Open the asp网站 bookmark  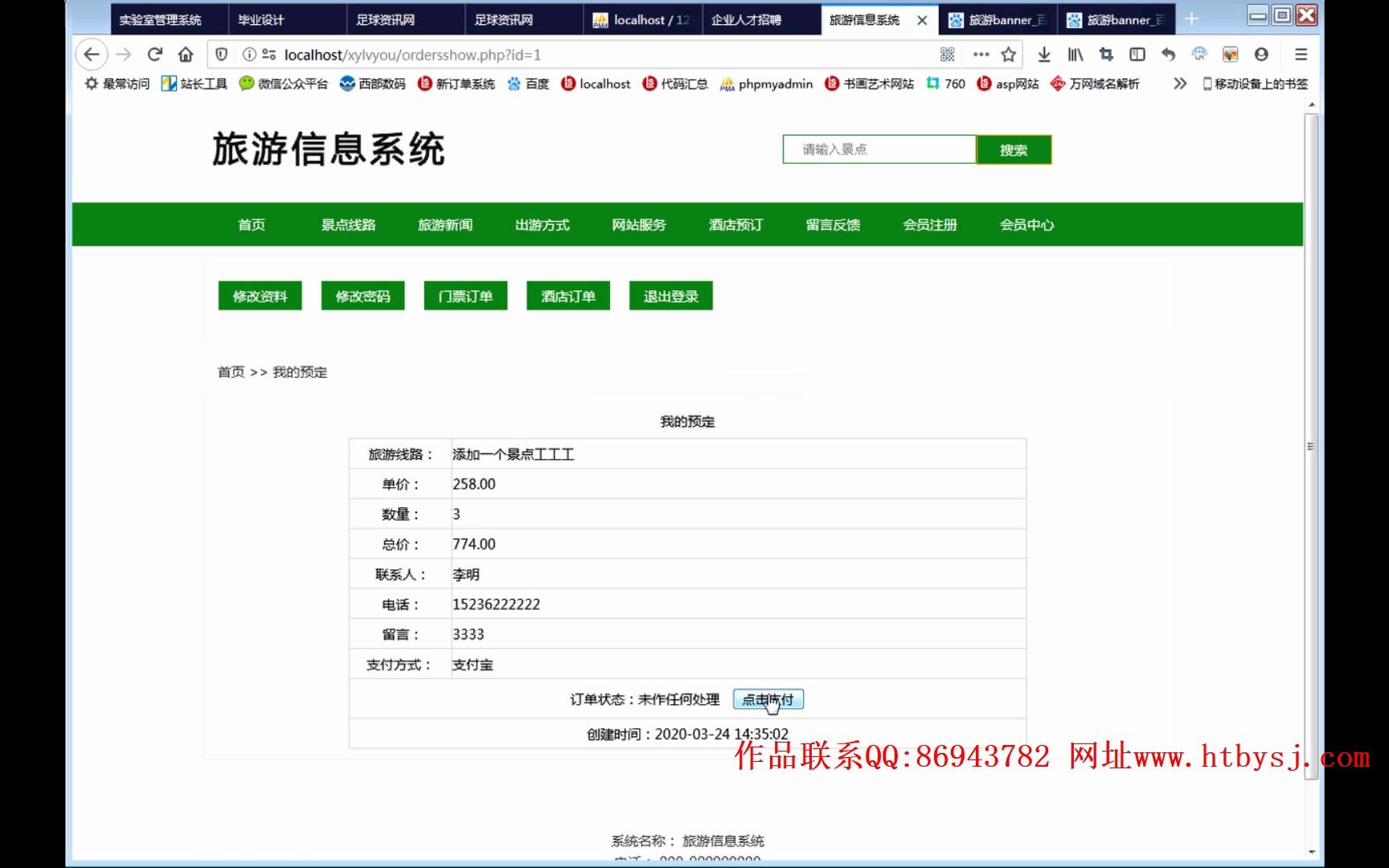point(1008,84)
